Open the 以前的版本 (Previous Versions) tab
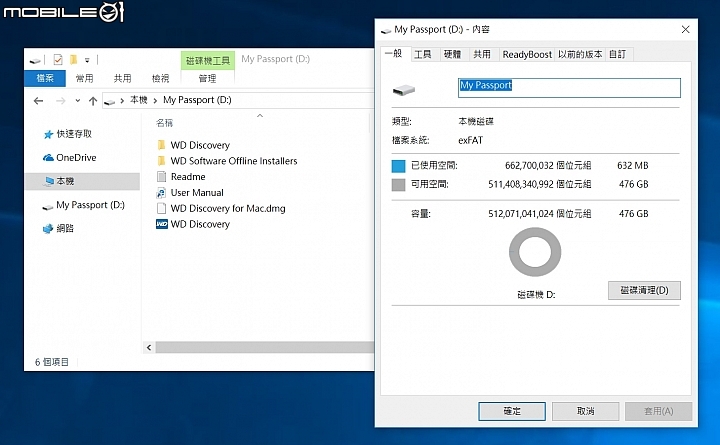This screenshot has width=720, height=445. tap(580, 55)
